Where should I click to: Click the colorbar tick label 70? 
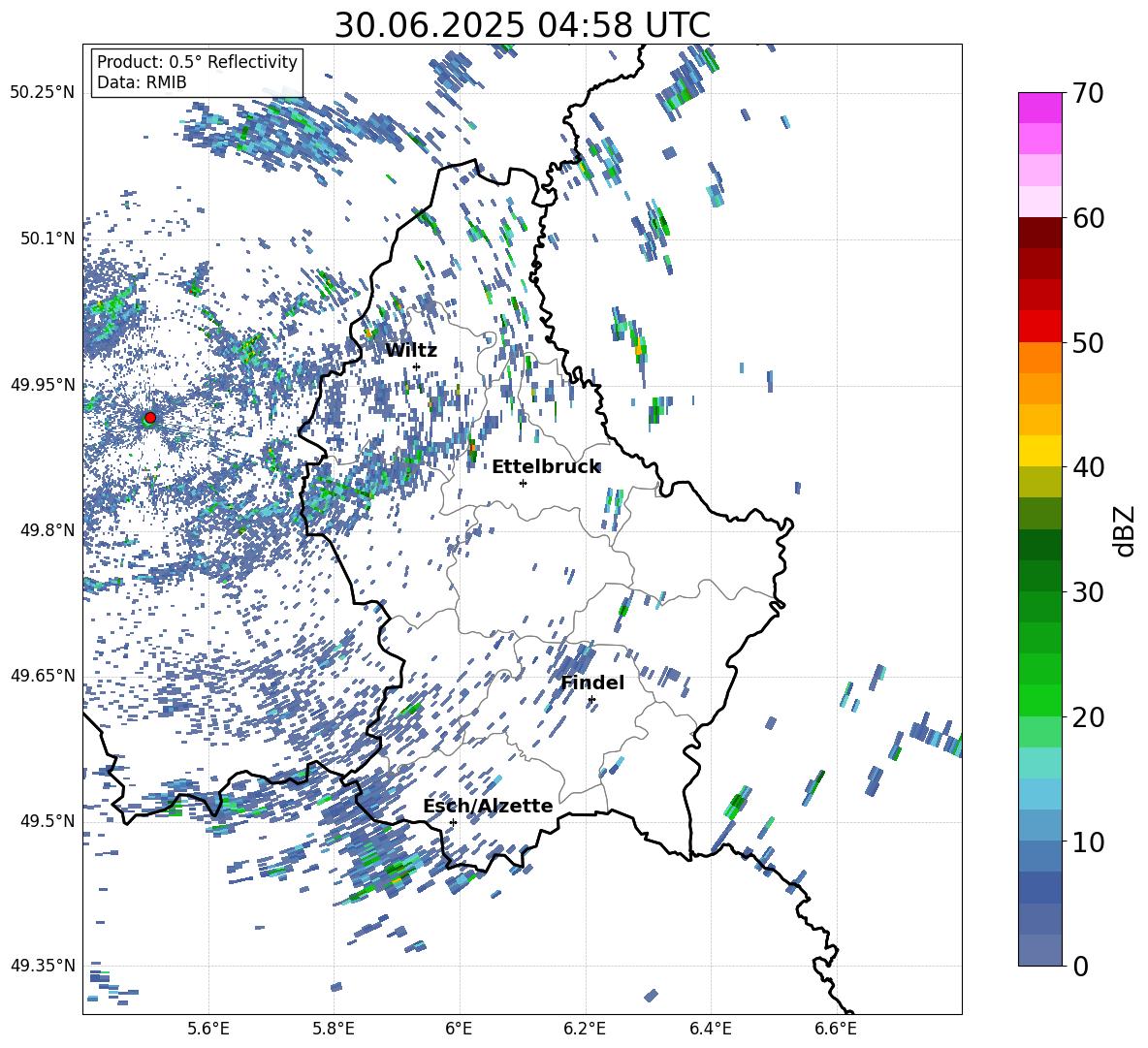[1088, 93]
